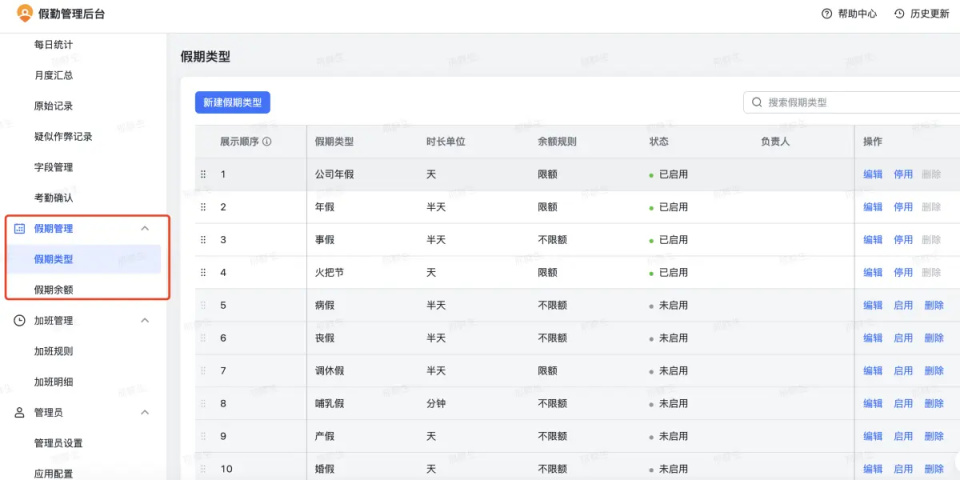Image resolution: width=960 pixels, height=480 pixels.
Task: Click 停用 for the 火把节 row
Action: coord(903,272)
